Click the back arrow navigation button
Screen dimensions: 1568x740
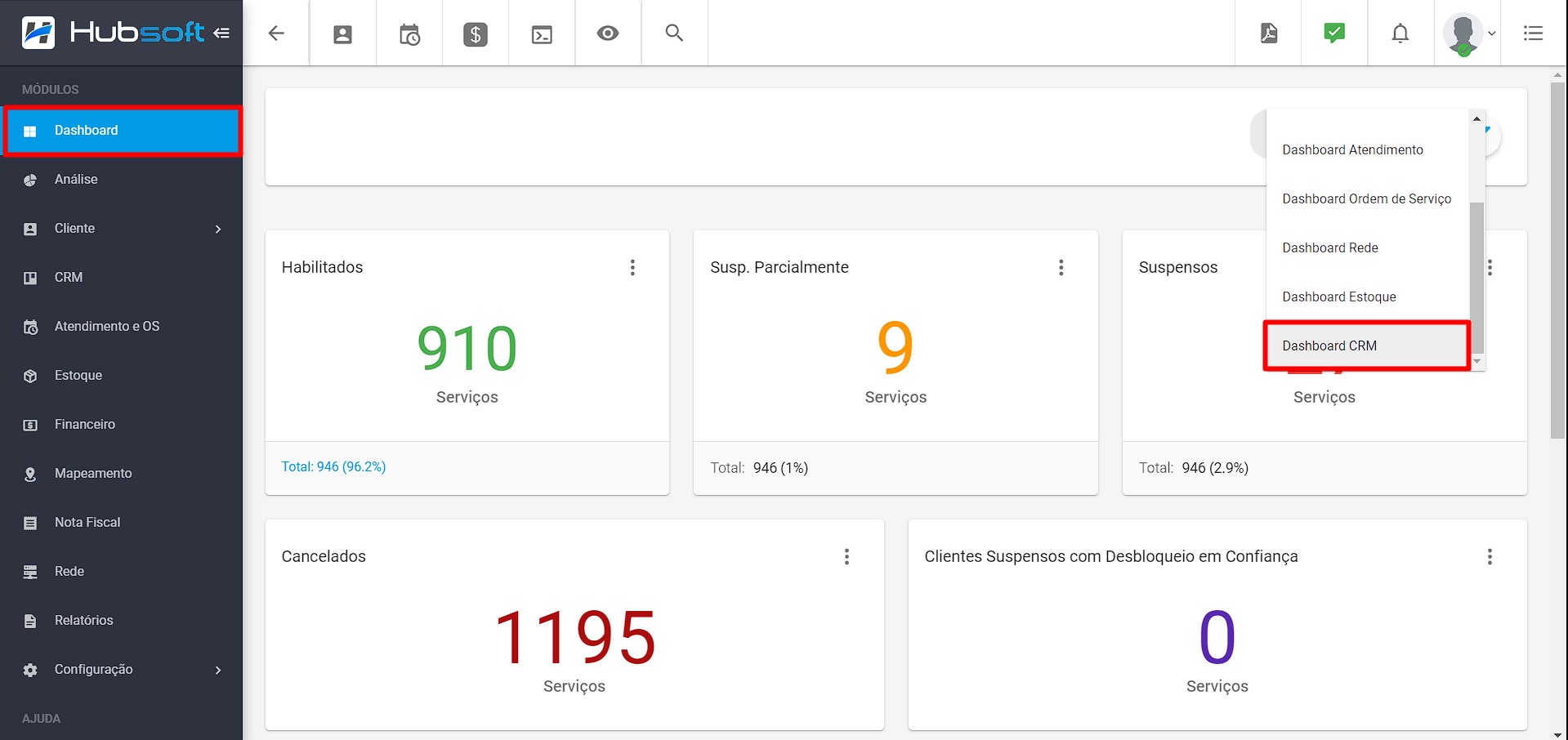tap(276, 33)
